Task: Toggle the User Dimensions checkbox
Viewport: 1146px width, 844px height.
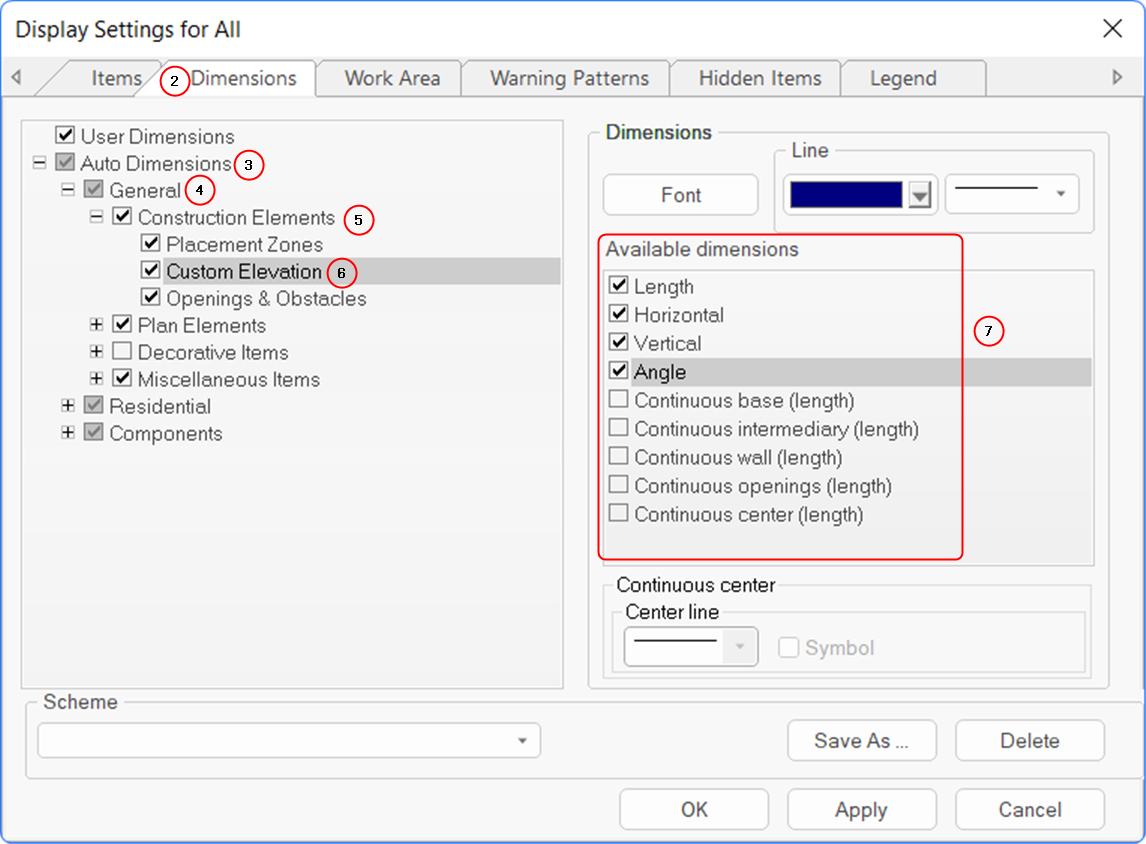Action: pos(65,134)
